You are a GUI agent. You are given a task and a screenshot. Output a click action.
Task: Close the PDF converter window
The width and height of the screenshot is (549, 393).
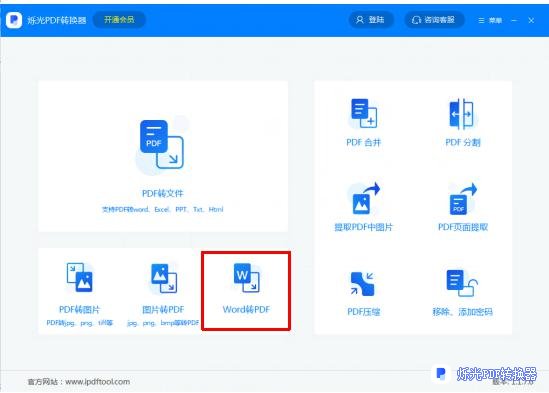[531, 21]
